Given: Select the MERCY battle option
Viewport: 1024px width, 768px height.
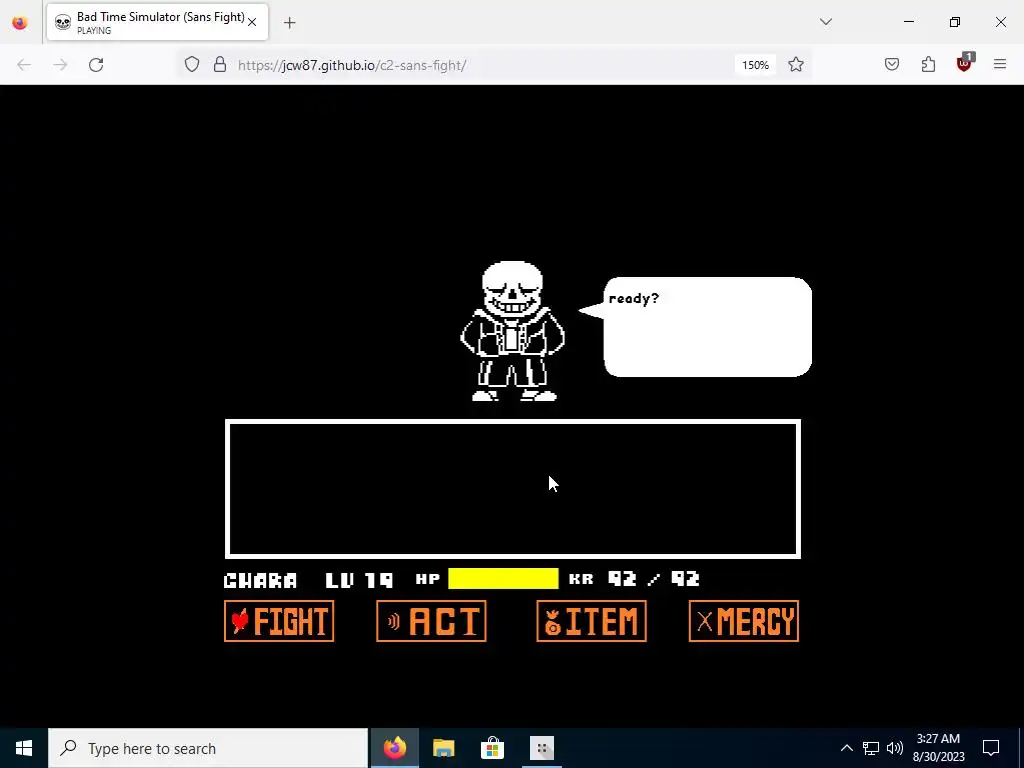Looking at the screenshot, I should coord(743,621).
